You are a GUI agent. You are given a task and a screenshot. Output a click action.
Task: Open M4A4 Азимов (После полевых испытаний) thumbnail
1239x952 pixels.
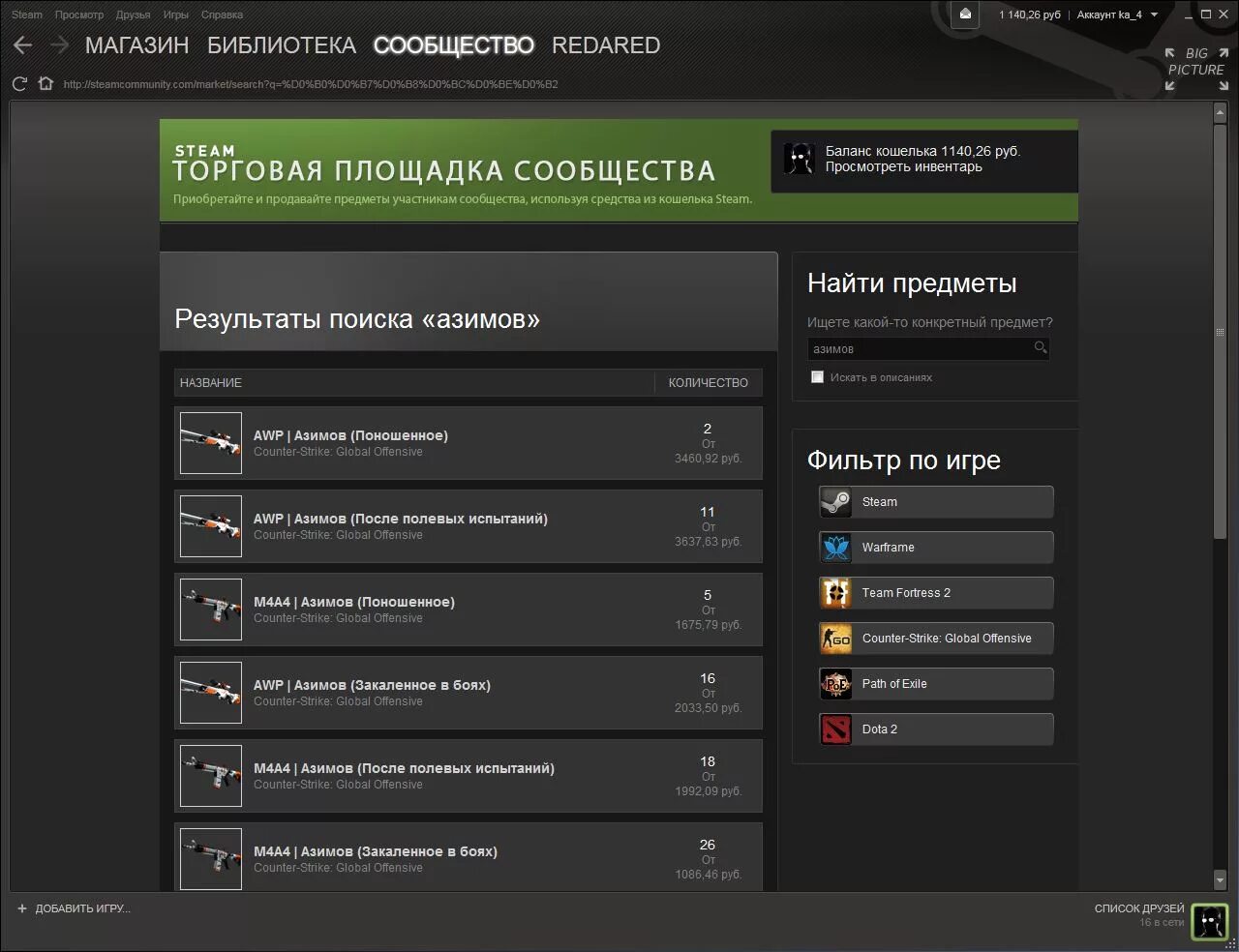[211, 776]
